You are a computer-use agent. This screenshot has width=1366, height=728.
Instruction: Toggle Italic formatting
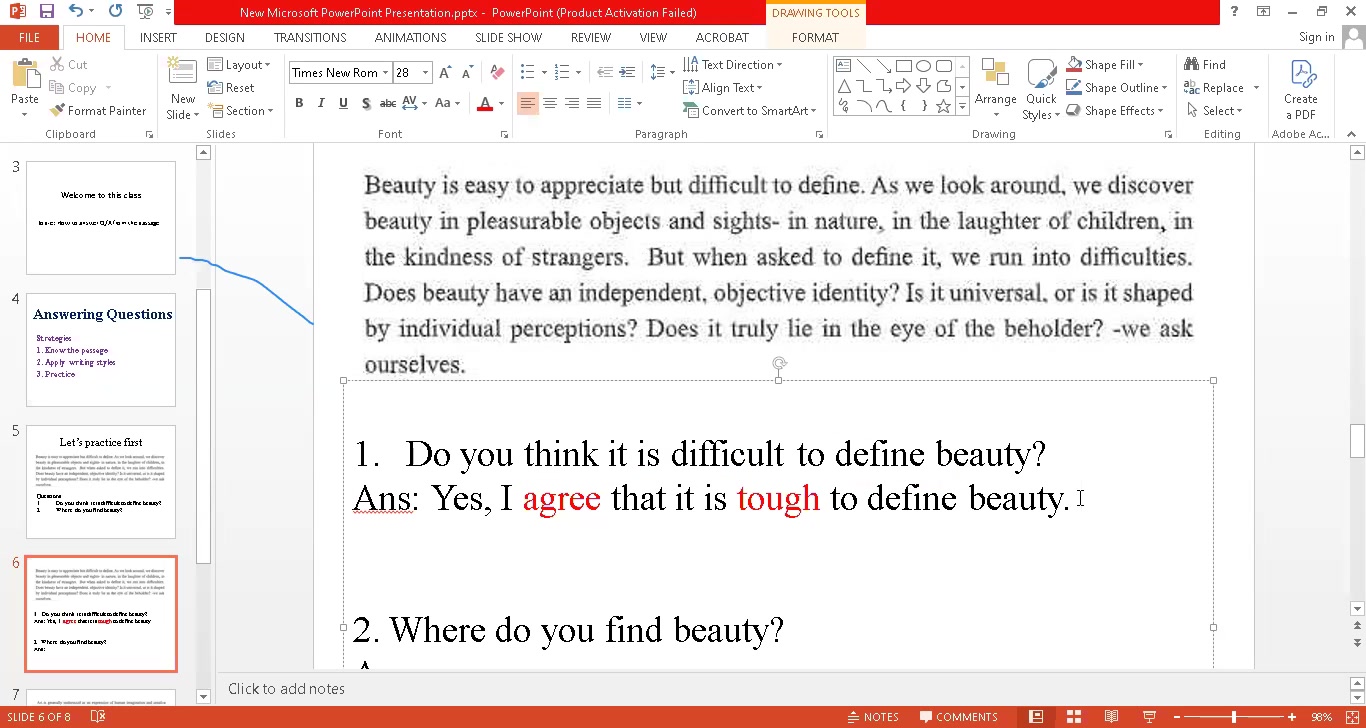[321, 103]
